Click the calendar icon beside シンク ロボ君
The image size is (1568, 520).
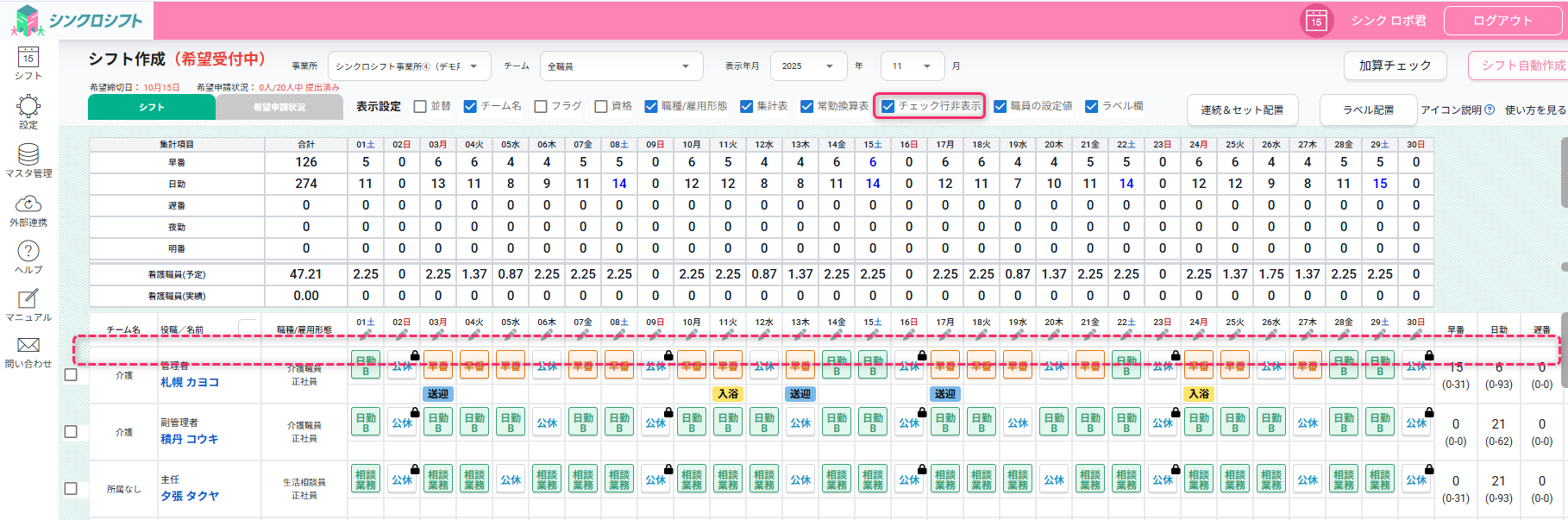[x=1316, y=21]
